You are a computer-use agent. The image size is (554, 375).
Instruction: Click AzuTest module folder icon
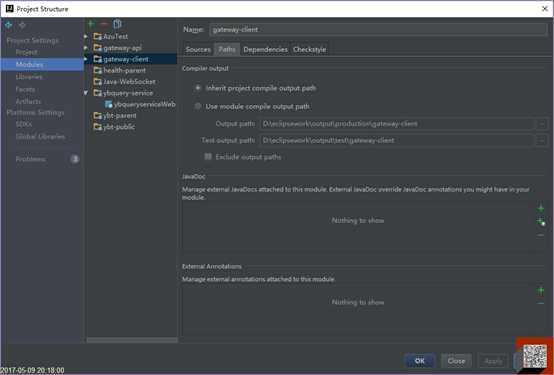(98, 36)
